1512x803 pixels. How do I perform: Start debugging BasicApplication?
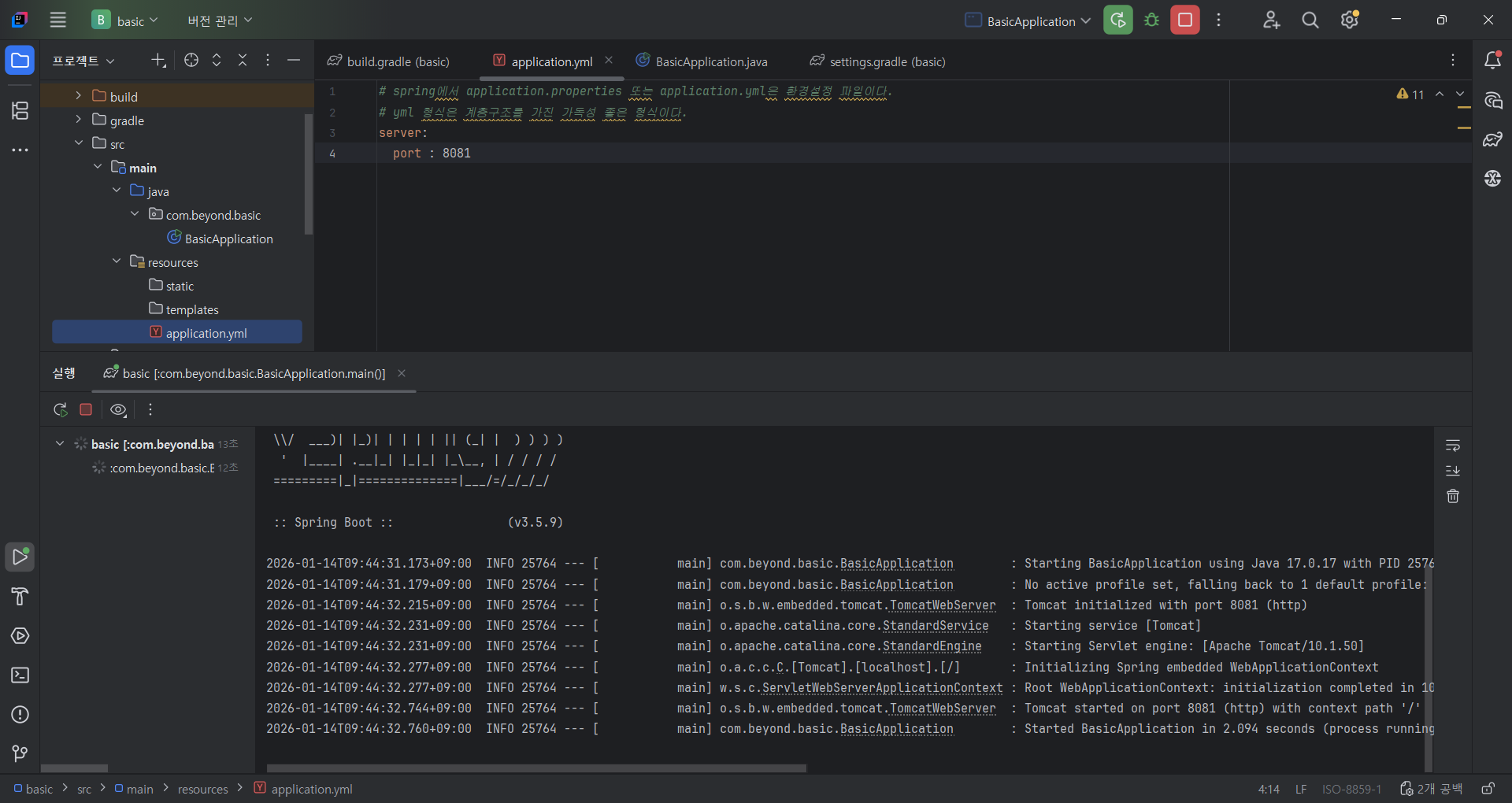1151,20
